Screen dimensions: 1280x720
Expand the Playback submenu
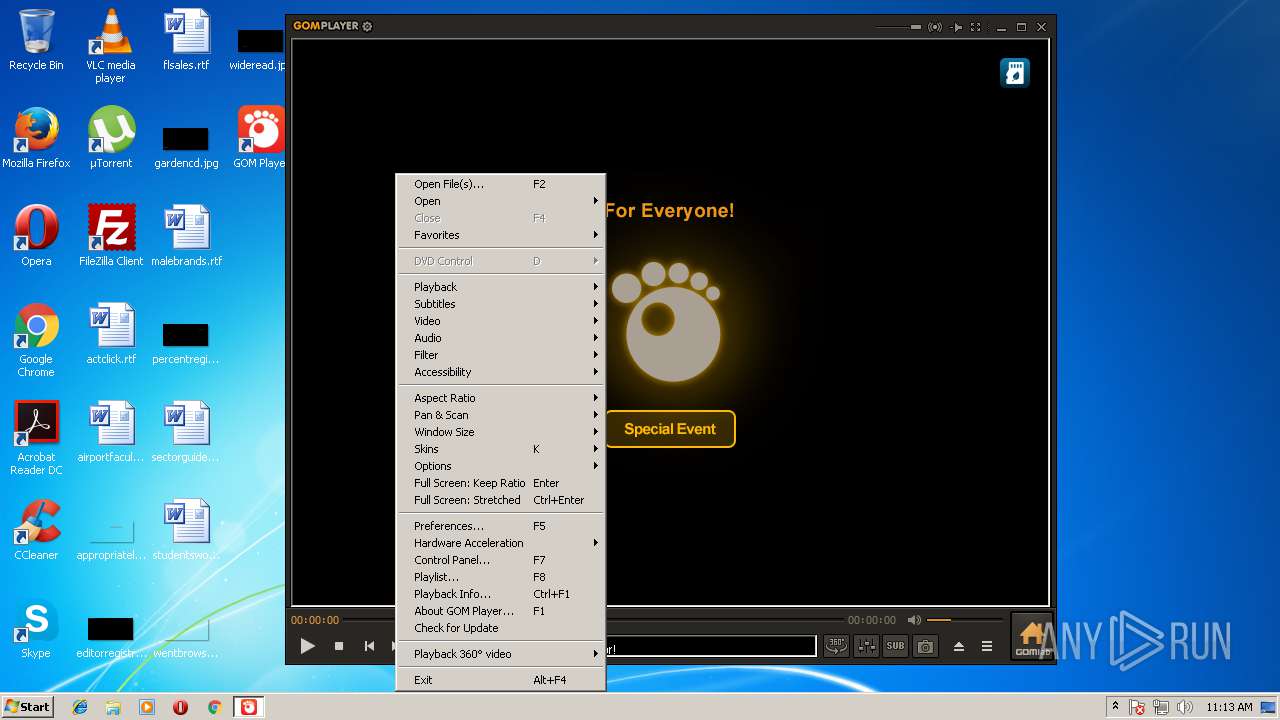[x=501, y=287]
